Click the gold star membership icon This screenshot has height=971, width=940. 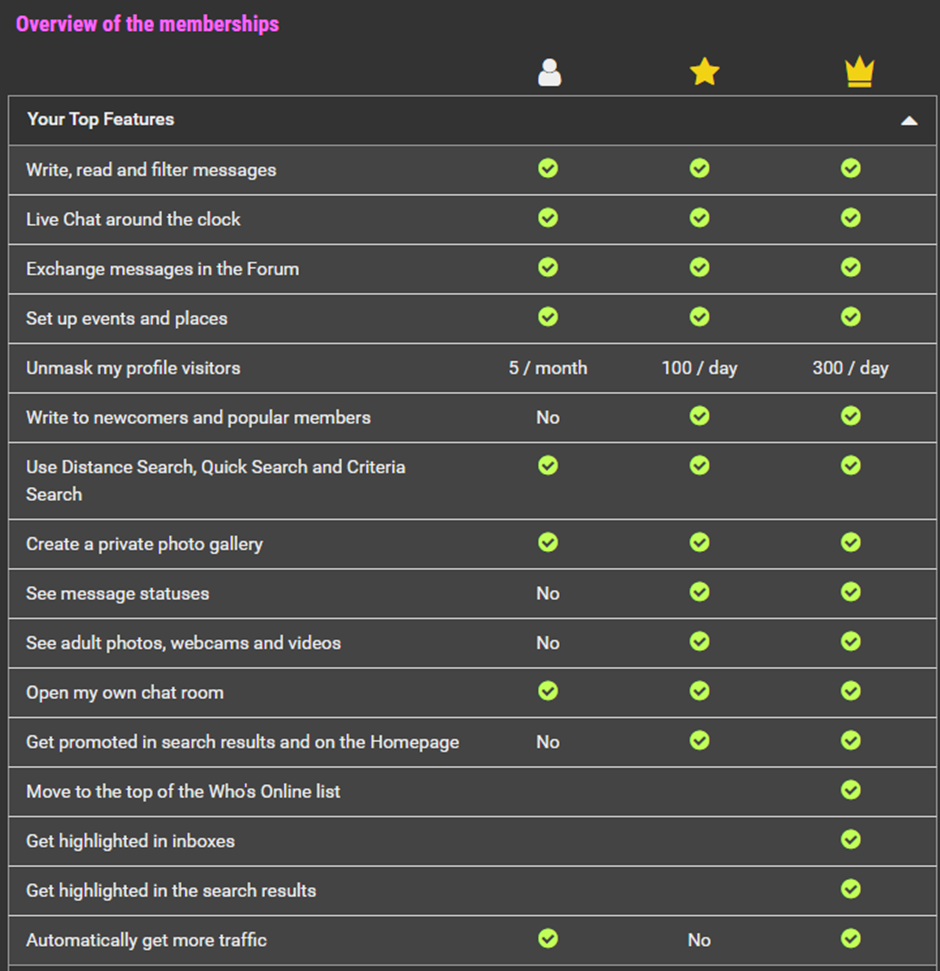[x=704, y=72]
